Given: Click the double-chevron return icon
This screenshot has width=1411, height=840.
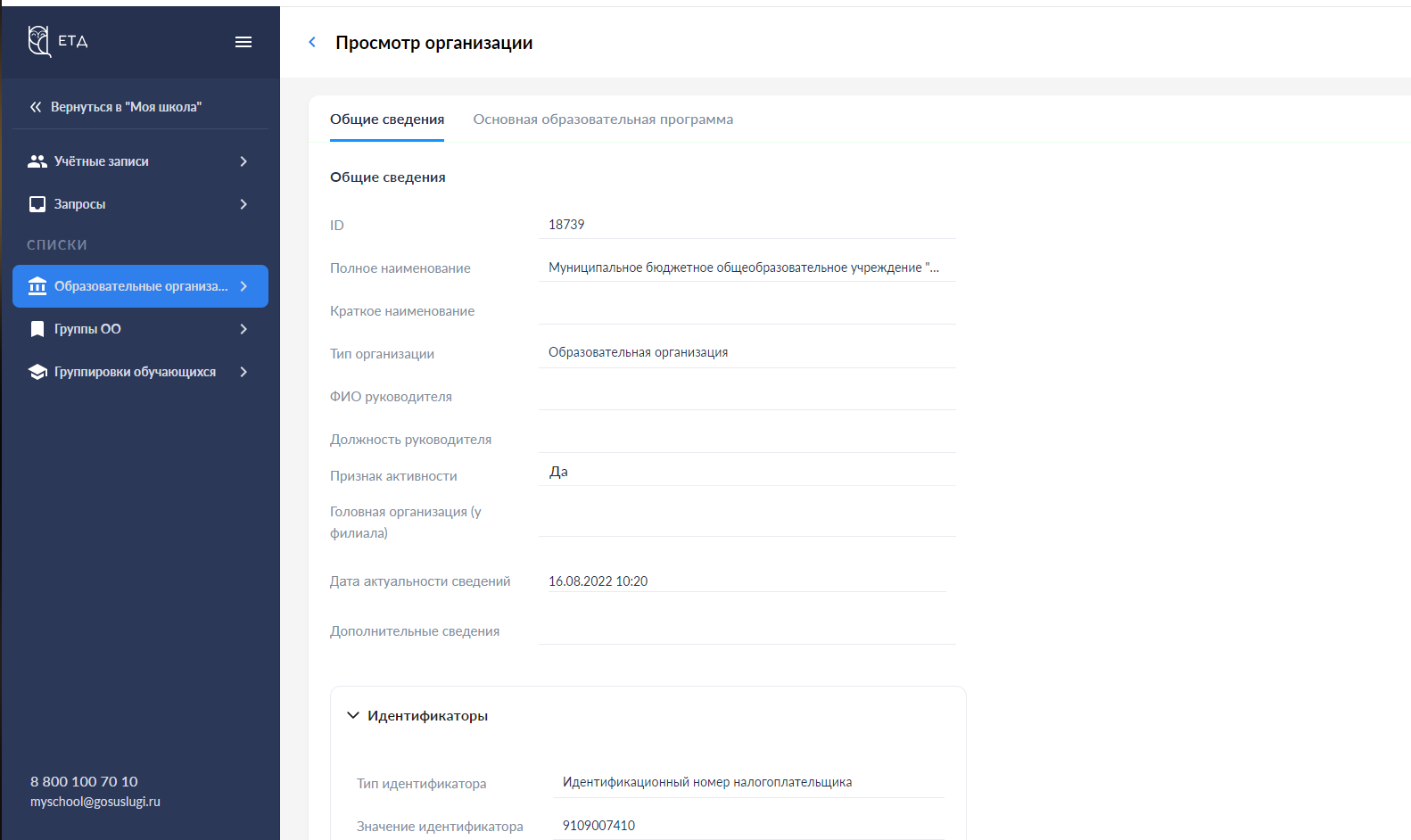Looking at the screenshot, I should pos(36,107).
